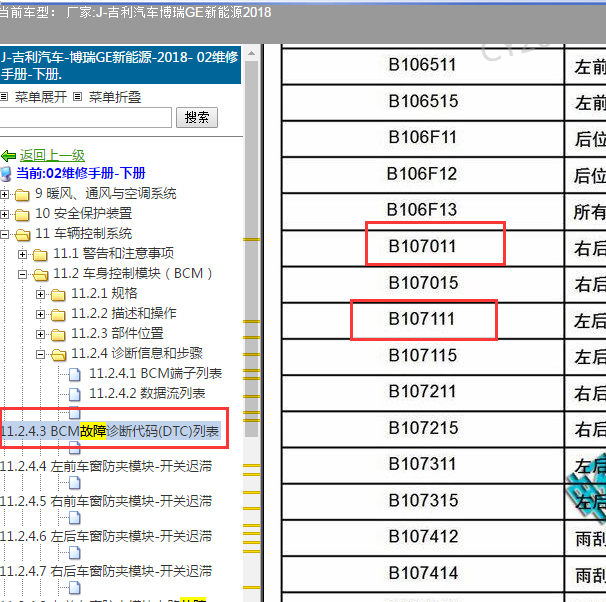Image resolution: width=606 pixels, height=602 pixels.
Task: Expand the 11.2.3 部件位置 node
Action: coord(40,334)
